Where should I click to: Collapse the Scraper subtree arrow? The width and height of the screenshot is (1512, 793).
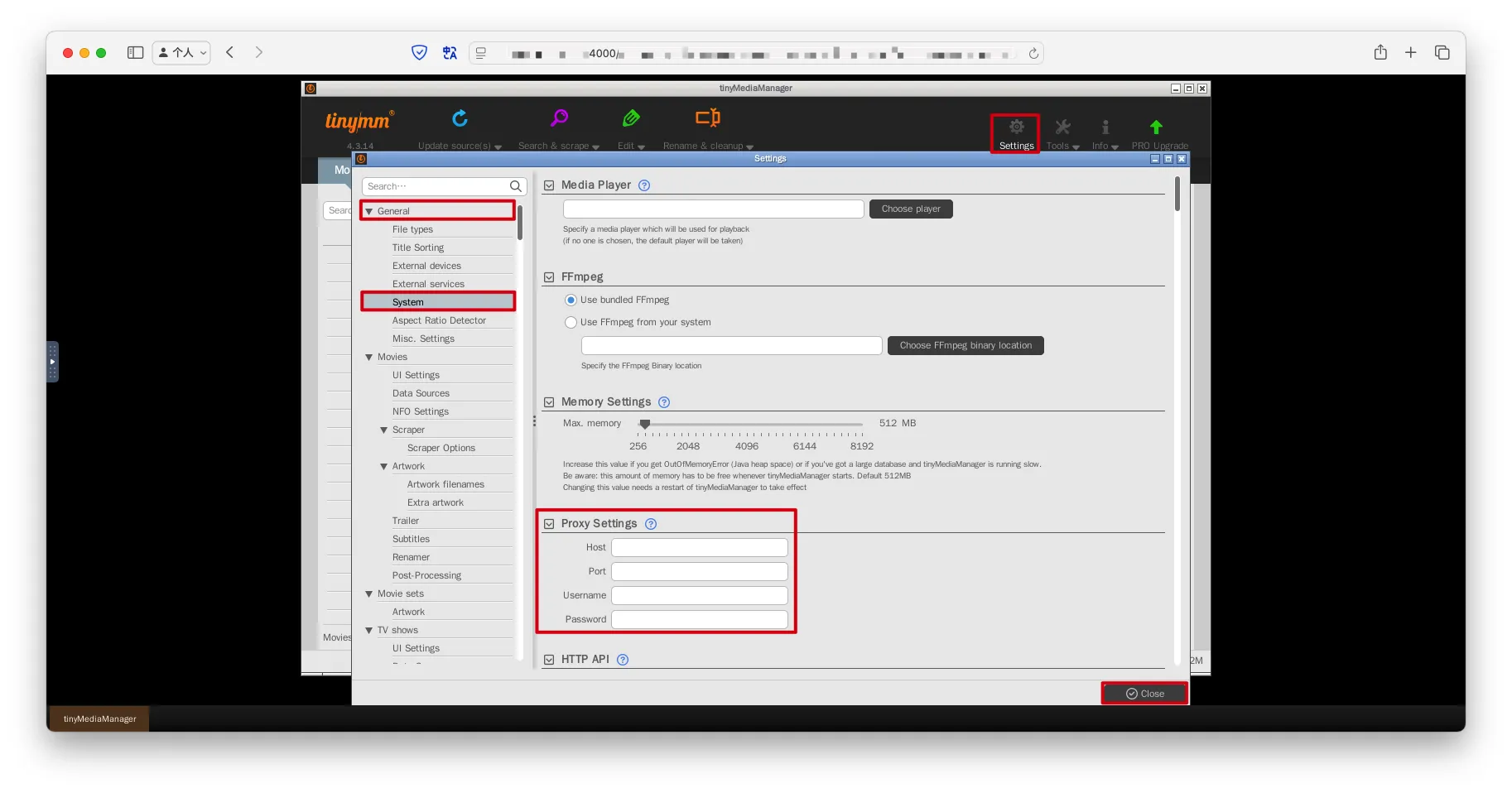coord(384,430)
